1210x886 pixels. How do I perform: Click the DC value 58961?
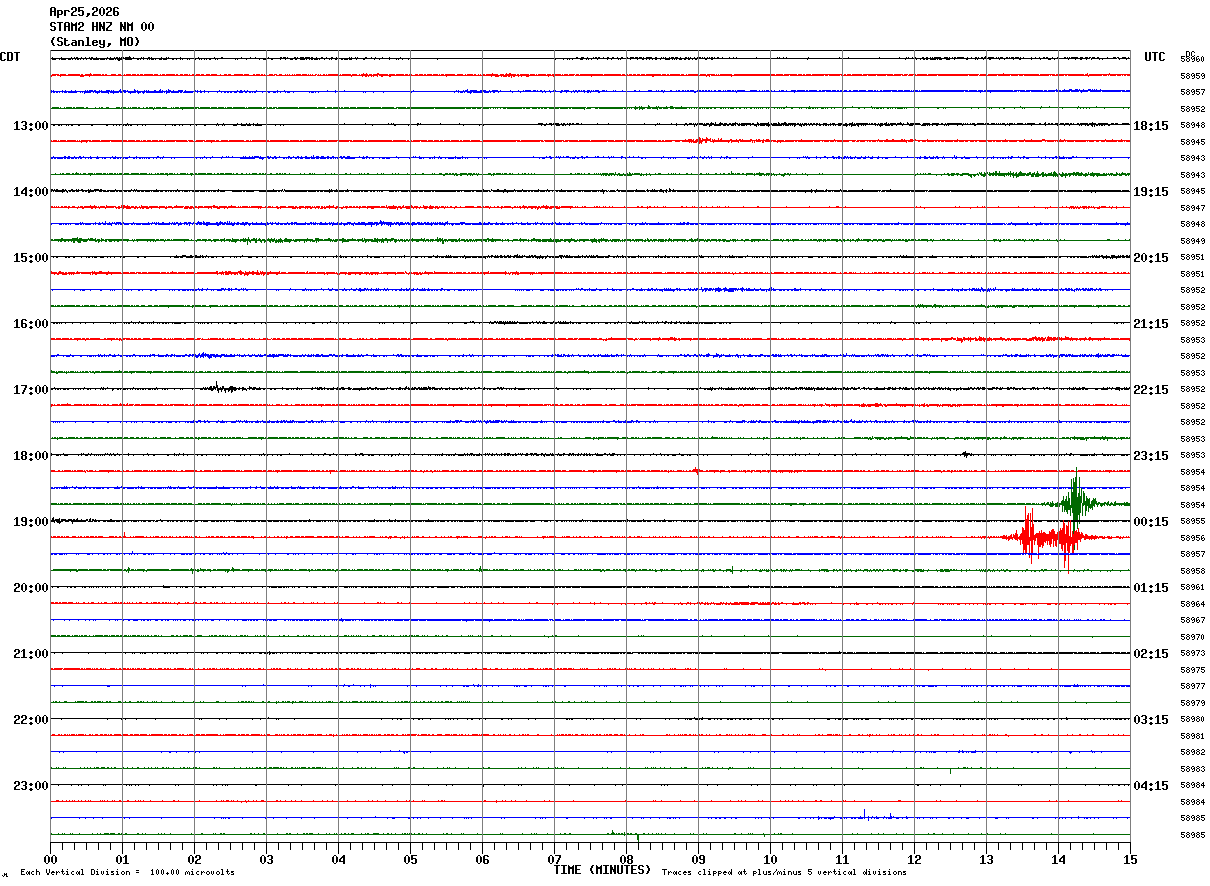pos(1192,588)
